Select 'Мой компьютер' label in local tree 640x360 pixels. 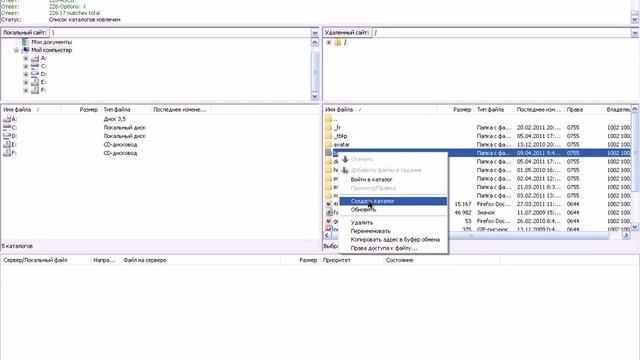[x=52, y=50]
